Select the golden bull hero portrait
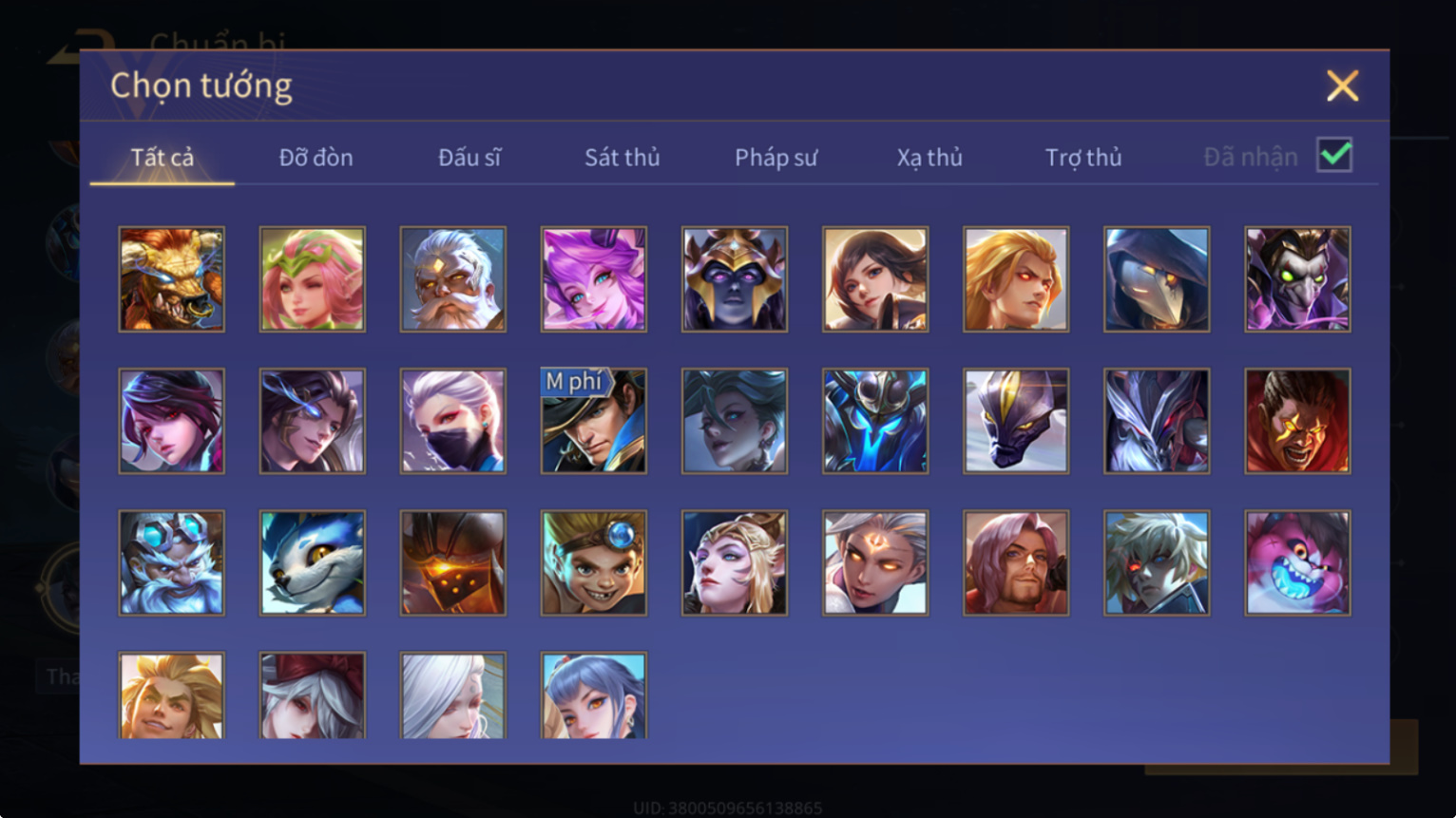This screenshot has height=818, width=1456. click(x=172, y=279)
